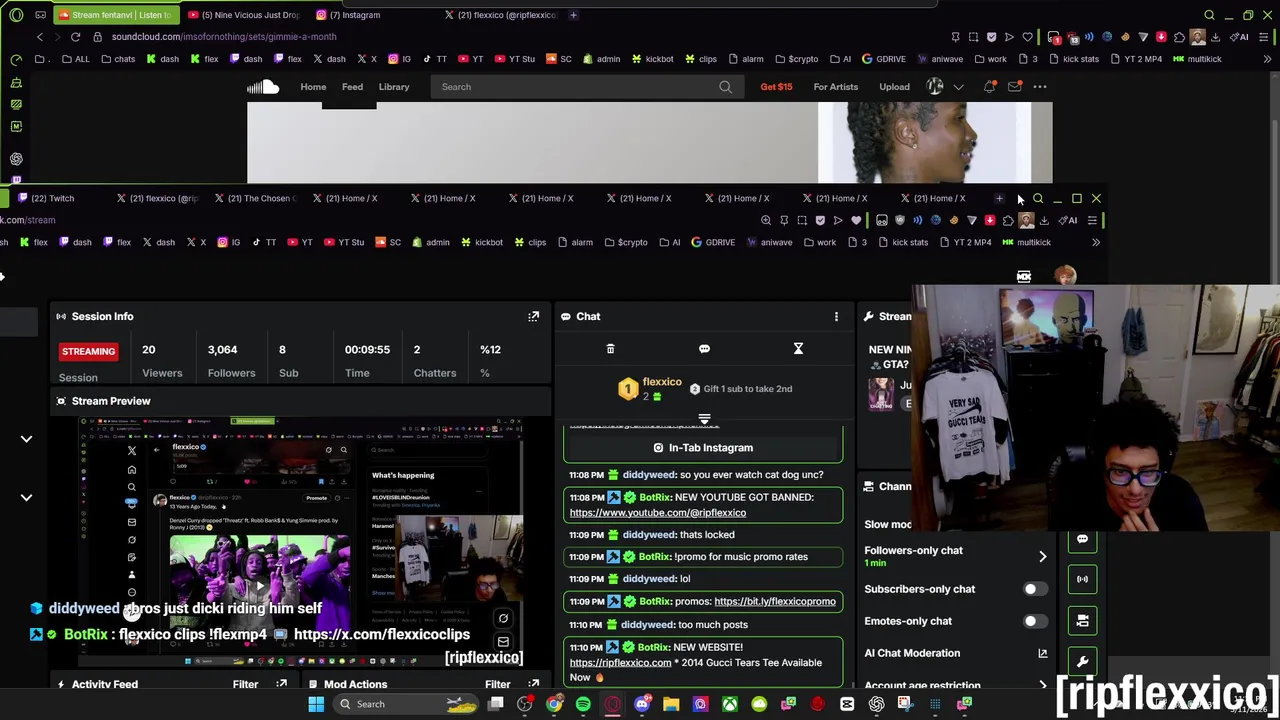Click viewers count 20 stat
This screenshot has width=1280, height=720.
click(148, 350)
